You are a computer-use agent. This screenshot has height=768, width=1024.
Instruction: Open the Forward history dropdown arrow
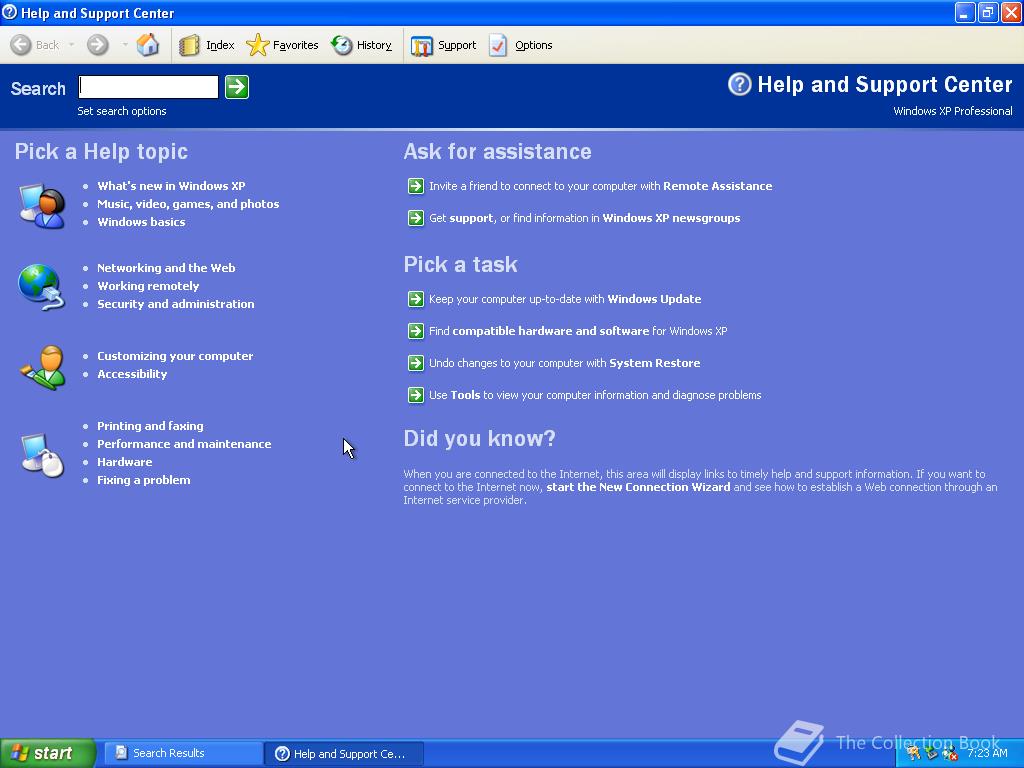(x=124, y=45)
